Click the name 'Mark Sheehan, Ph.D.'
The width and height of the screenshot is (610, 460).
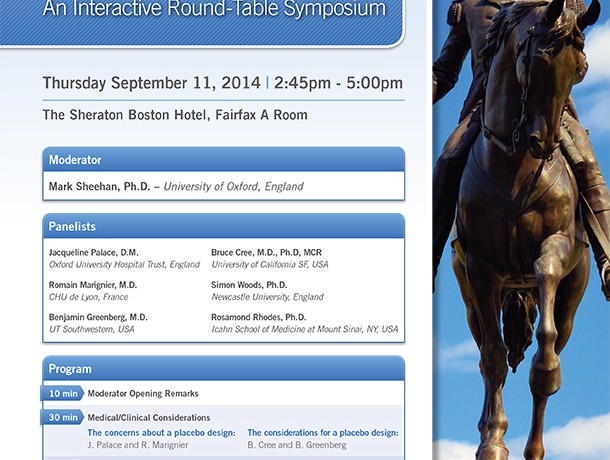[100, 186]
